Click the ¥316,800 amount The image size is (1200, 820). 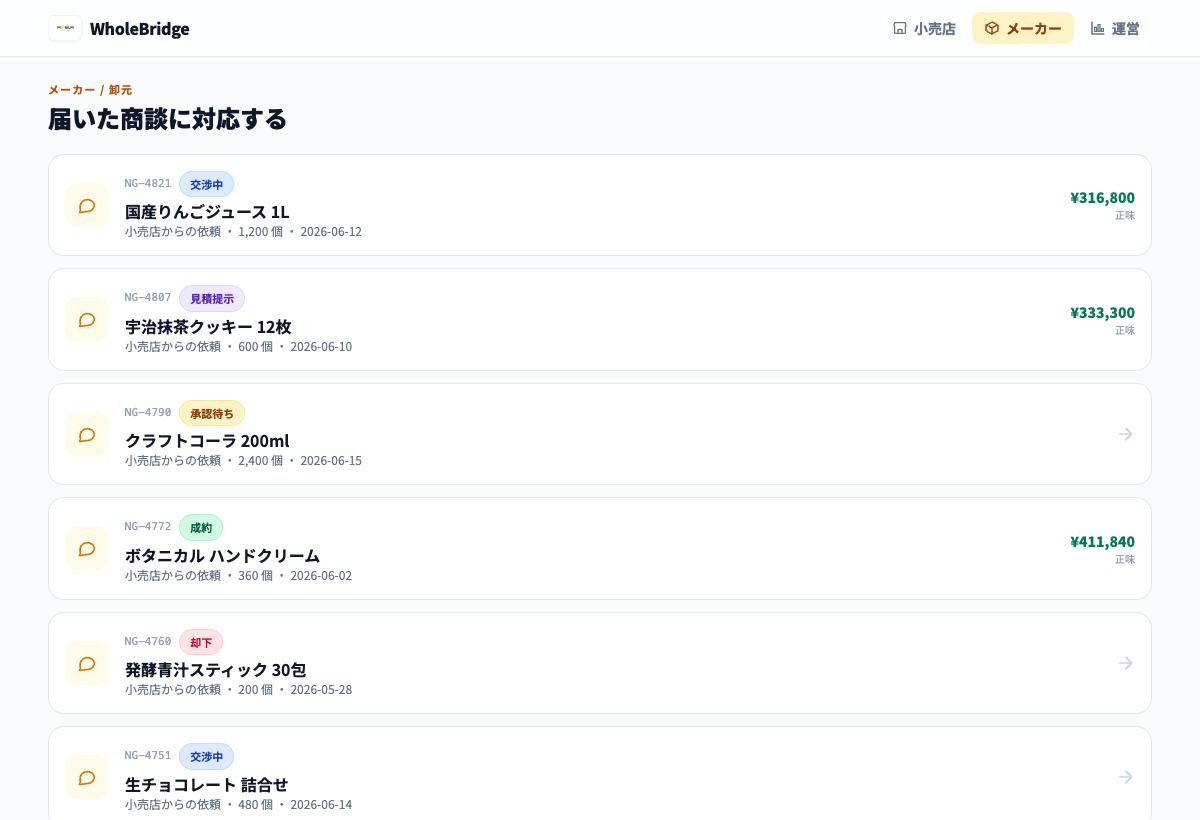pyautogui.click(x=1102, y=197)
